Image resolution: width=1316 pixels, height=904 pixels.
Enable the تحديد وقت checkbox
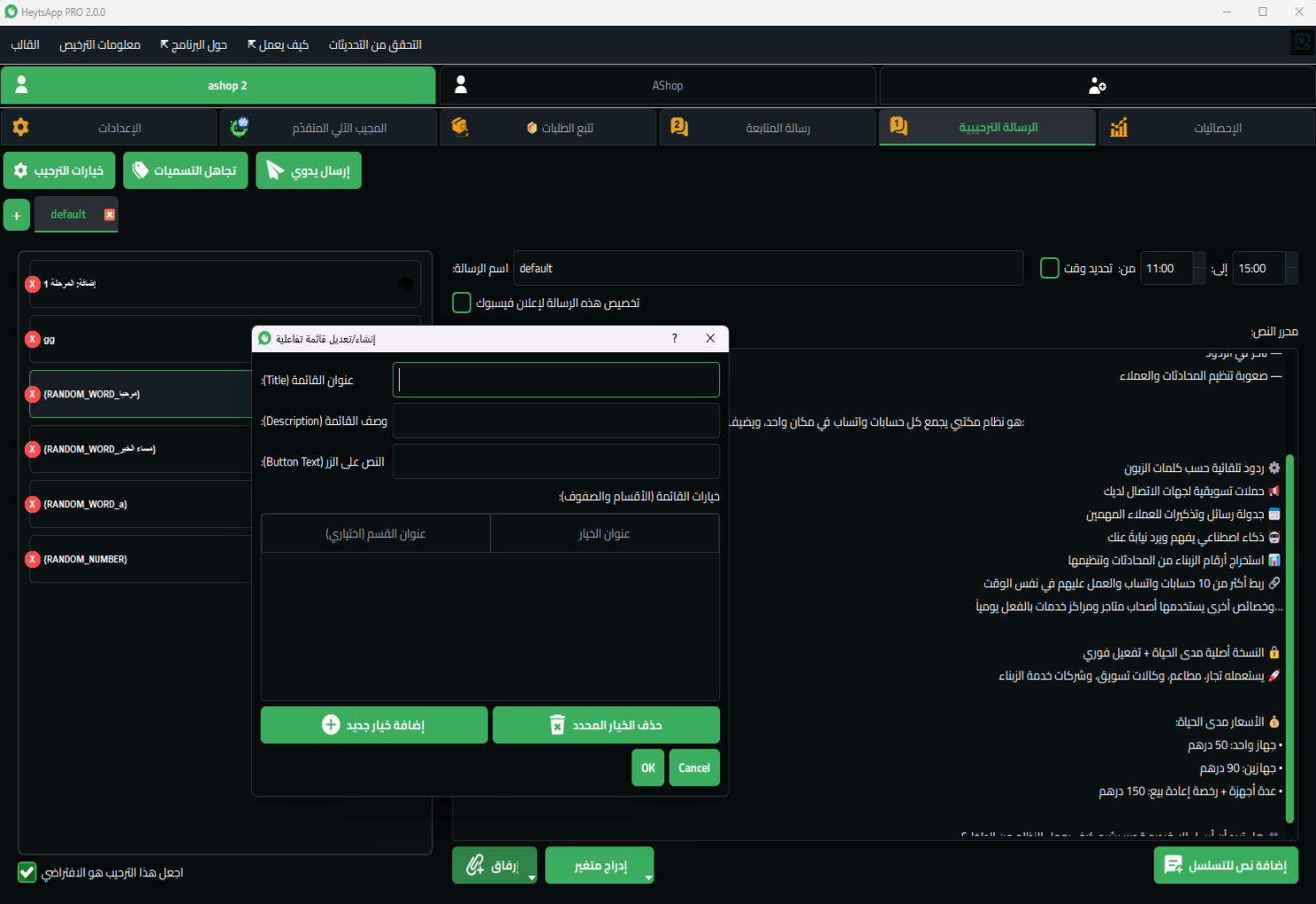[x=1050, y=267]
